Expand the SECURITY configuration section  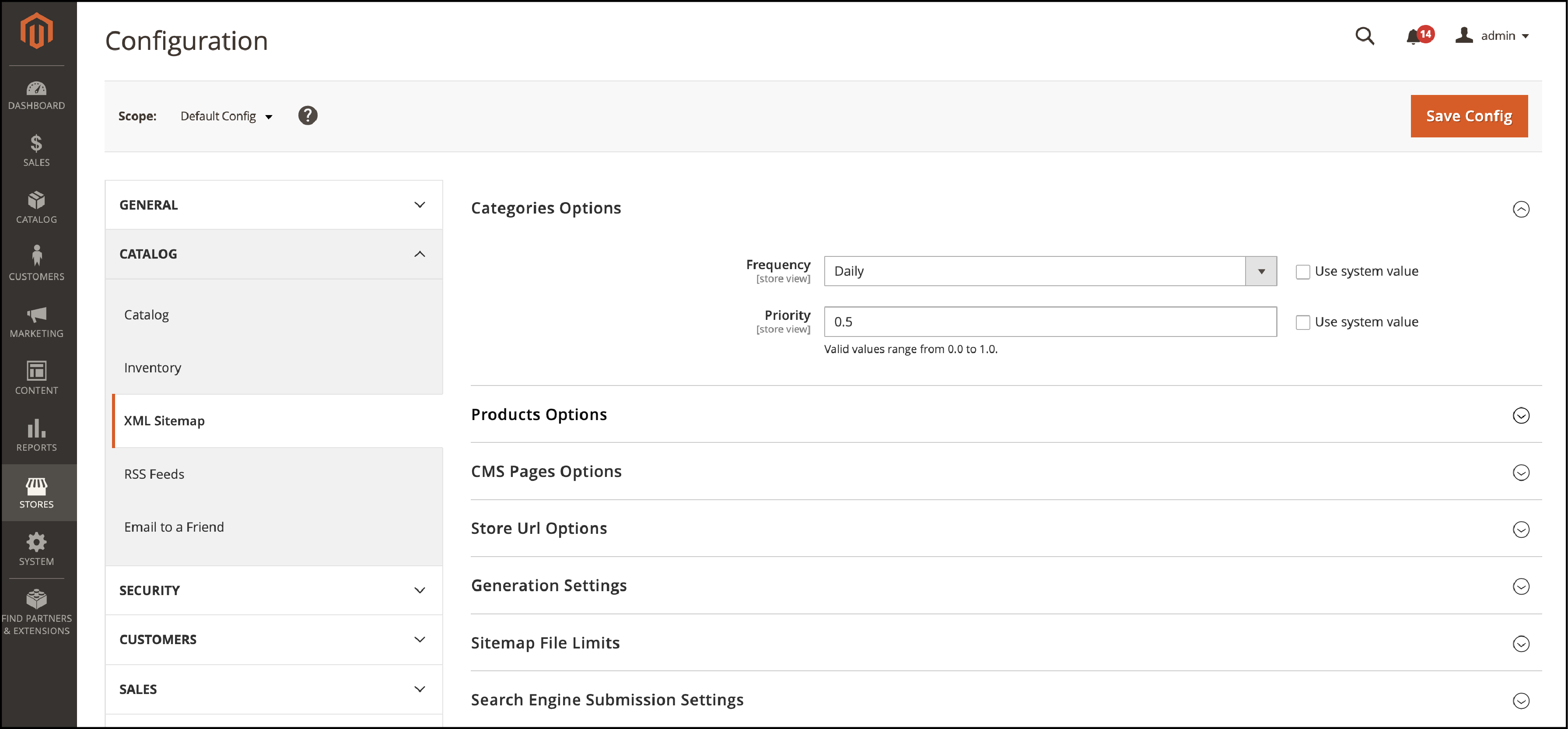tap(273, 590)
